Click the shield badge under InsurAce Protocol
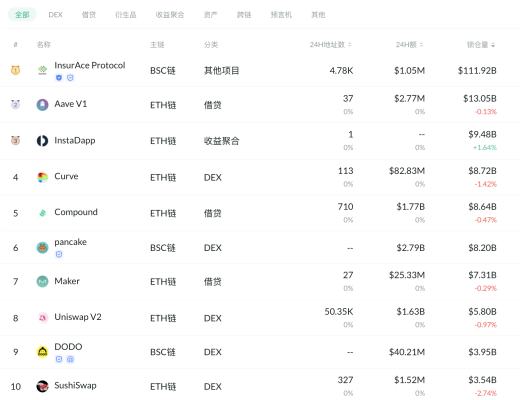 pos(59,78)
